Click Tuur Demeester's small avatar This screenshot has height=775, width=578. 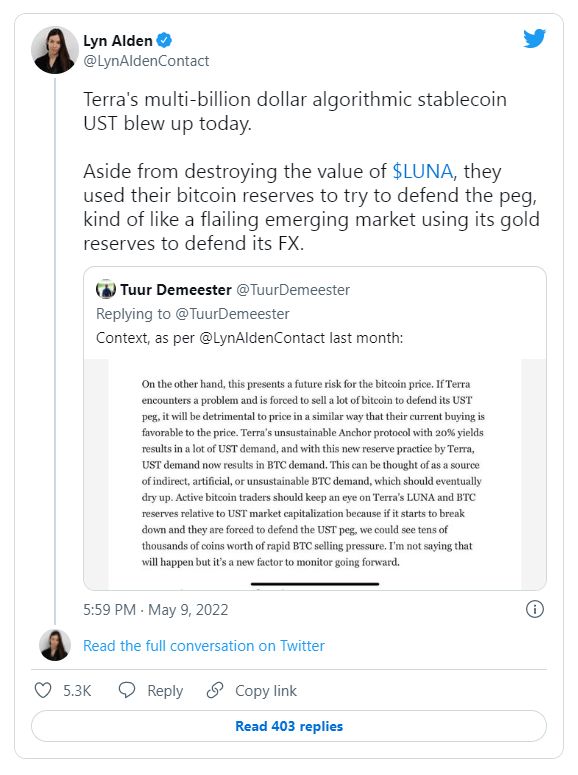(106, 289)
